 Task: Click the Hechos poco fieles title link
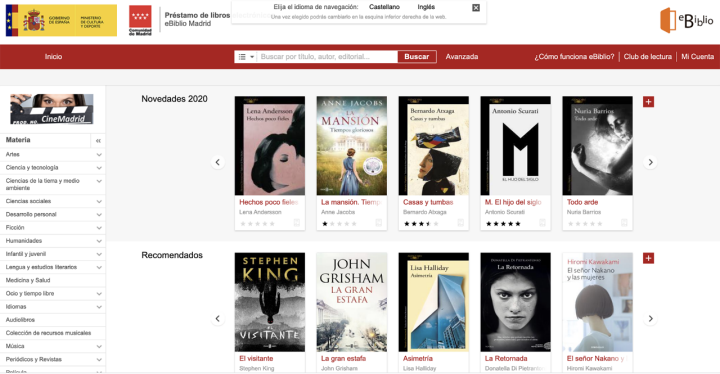269,202
